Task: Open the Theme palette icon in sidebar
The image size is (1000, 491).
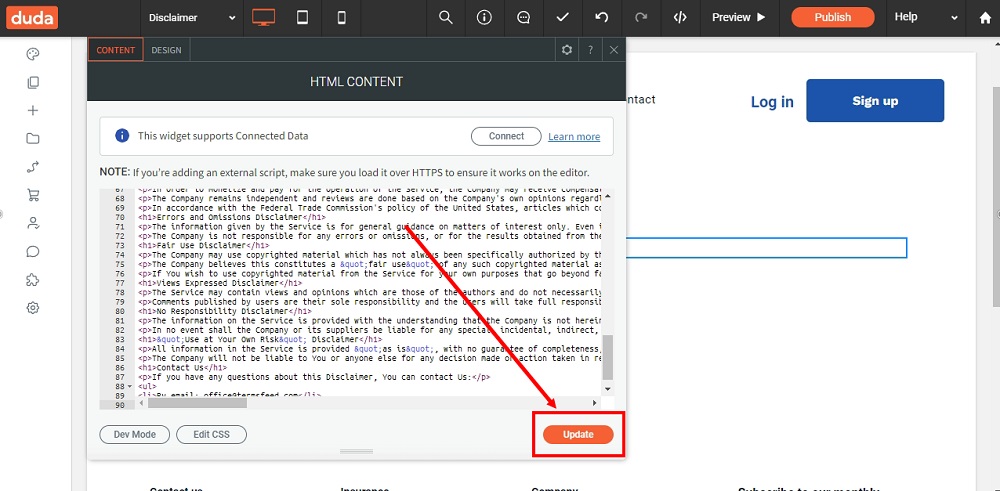Action: 33,54
